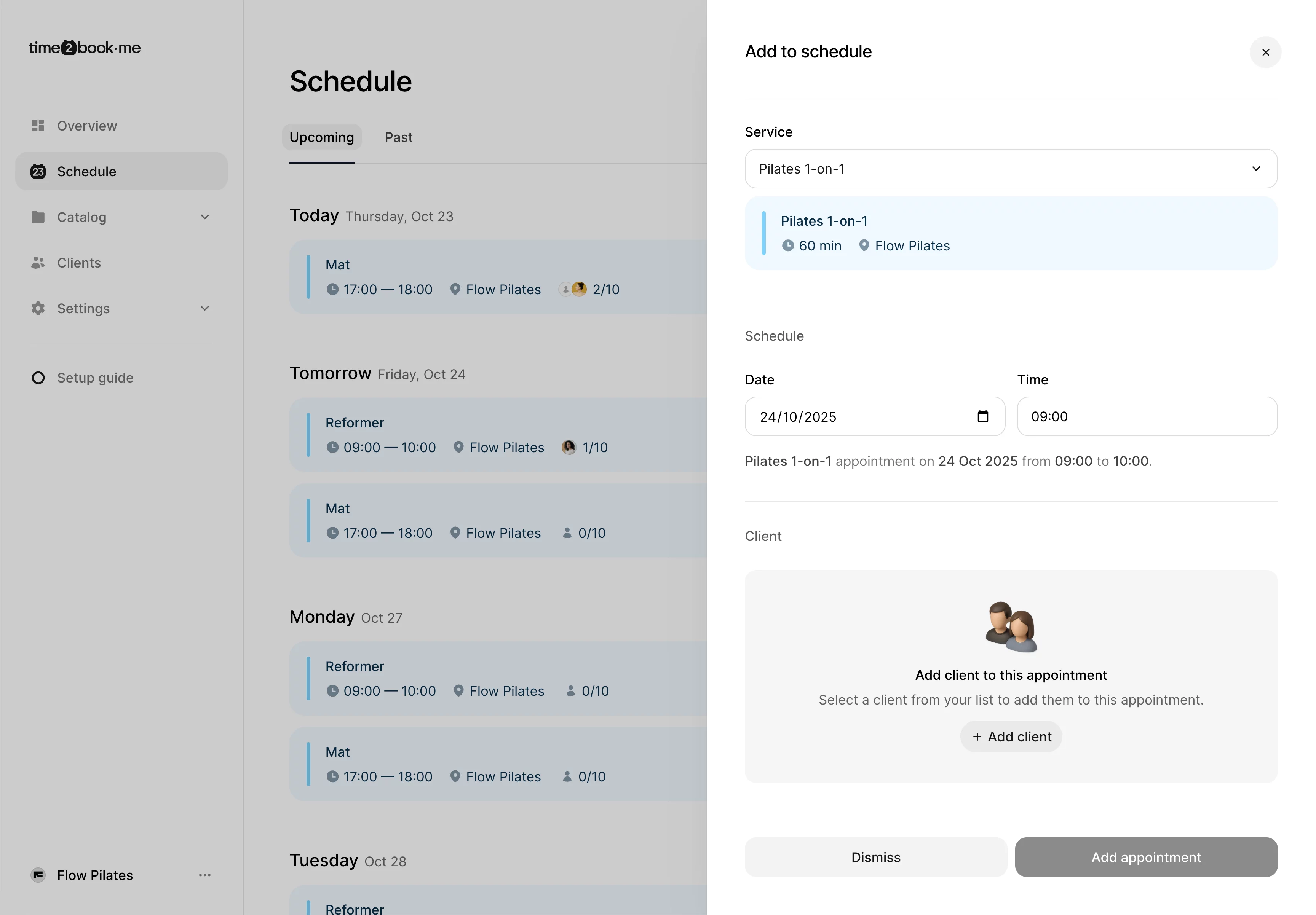Click the Clients people icon in sidebar
This screenshot has width=1316, height=915.
point(38,262)
